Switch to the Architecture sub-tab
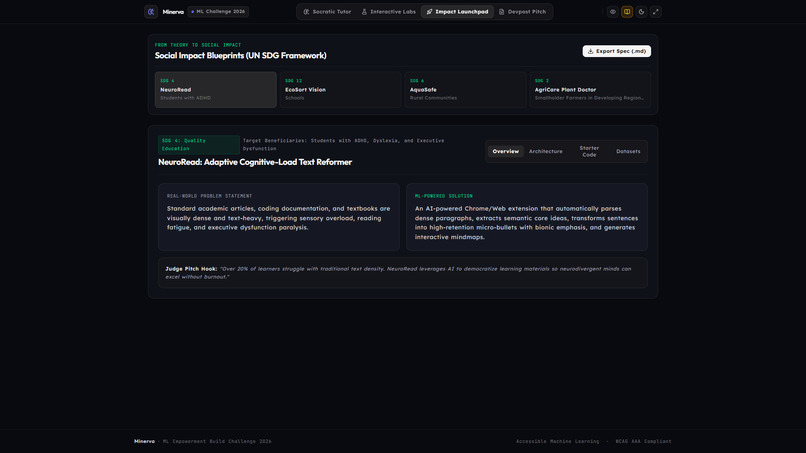Image resolution: width=806 pixels, height=453 pixels. point(546,151)
